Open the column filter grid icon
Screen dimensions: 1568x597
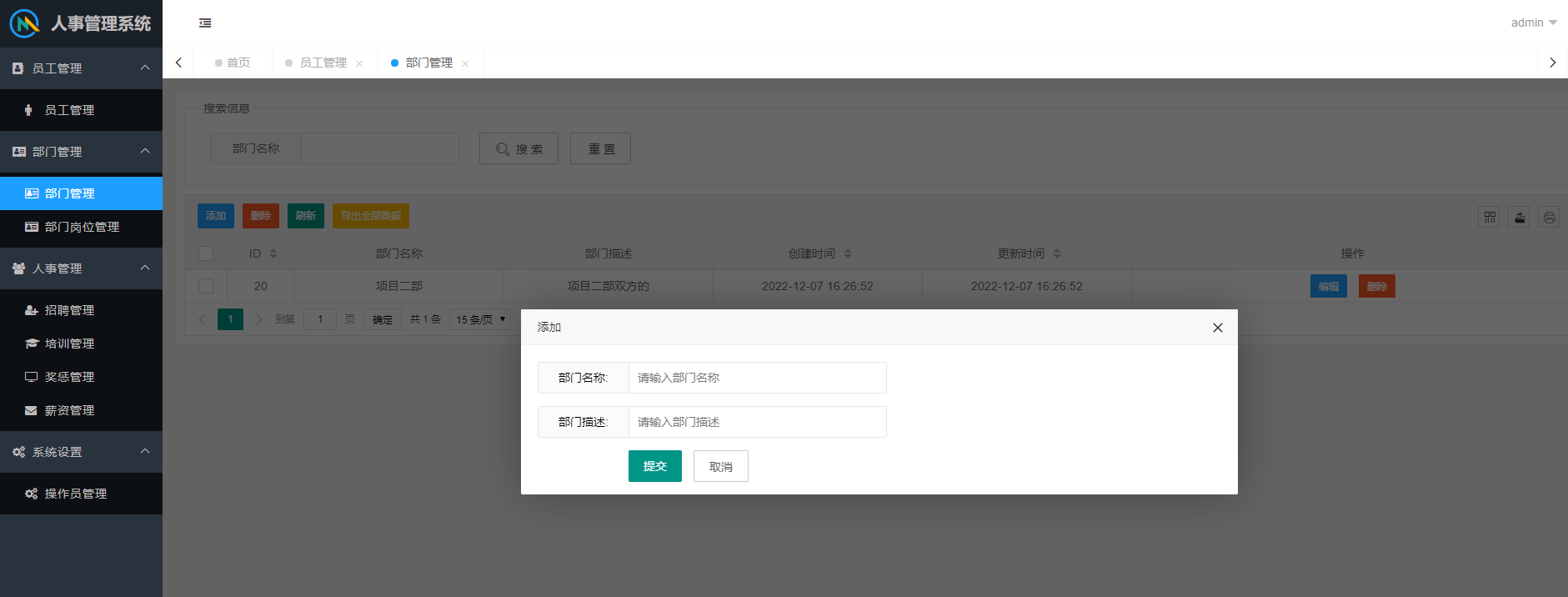[x=1490, y=218]
